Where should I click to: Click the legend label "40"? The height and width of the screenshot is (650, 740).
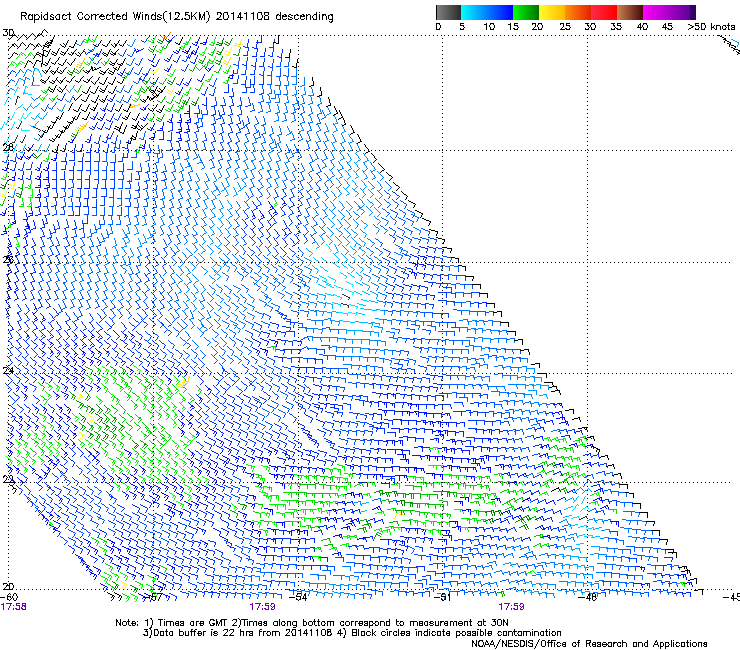click(642, 27)
